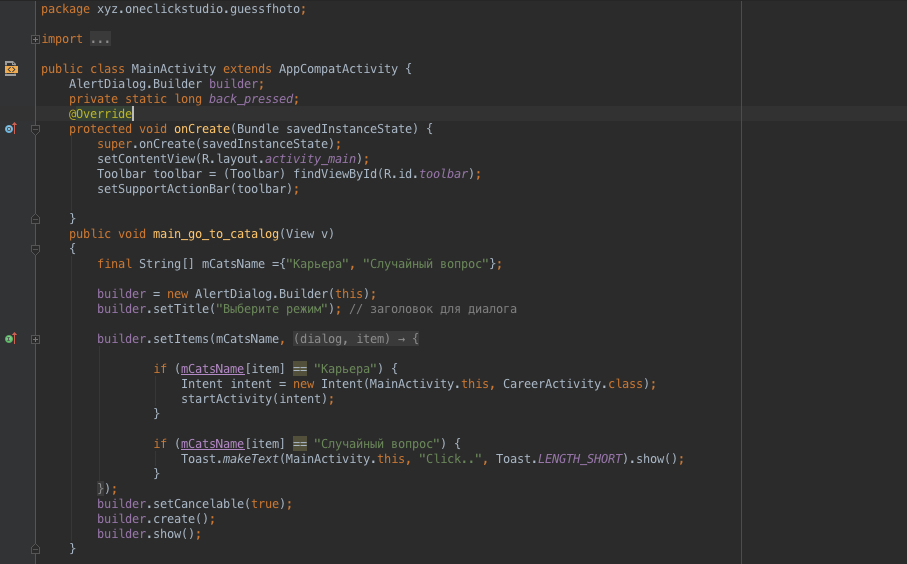The width and height of the screenshot is (907, 564).
Task: Click the main_go_to_catalog method name
Action: click(216, 234)
